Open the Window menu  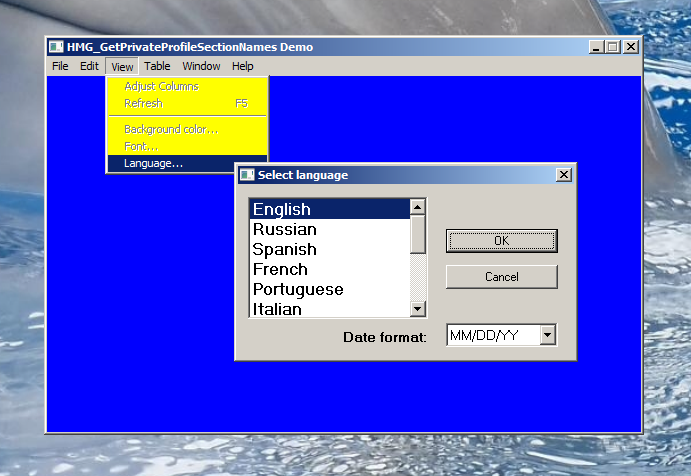pos(201,67)
